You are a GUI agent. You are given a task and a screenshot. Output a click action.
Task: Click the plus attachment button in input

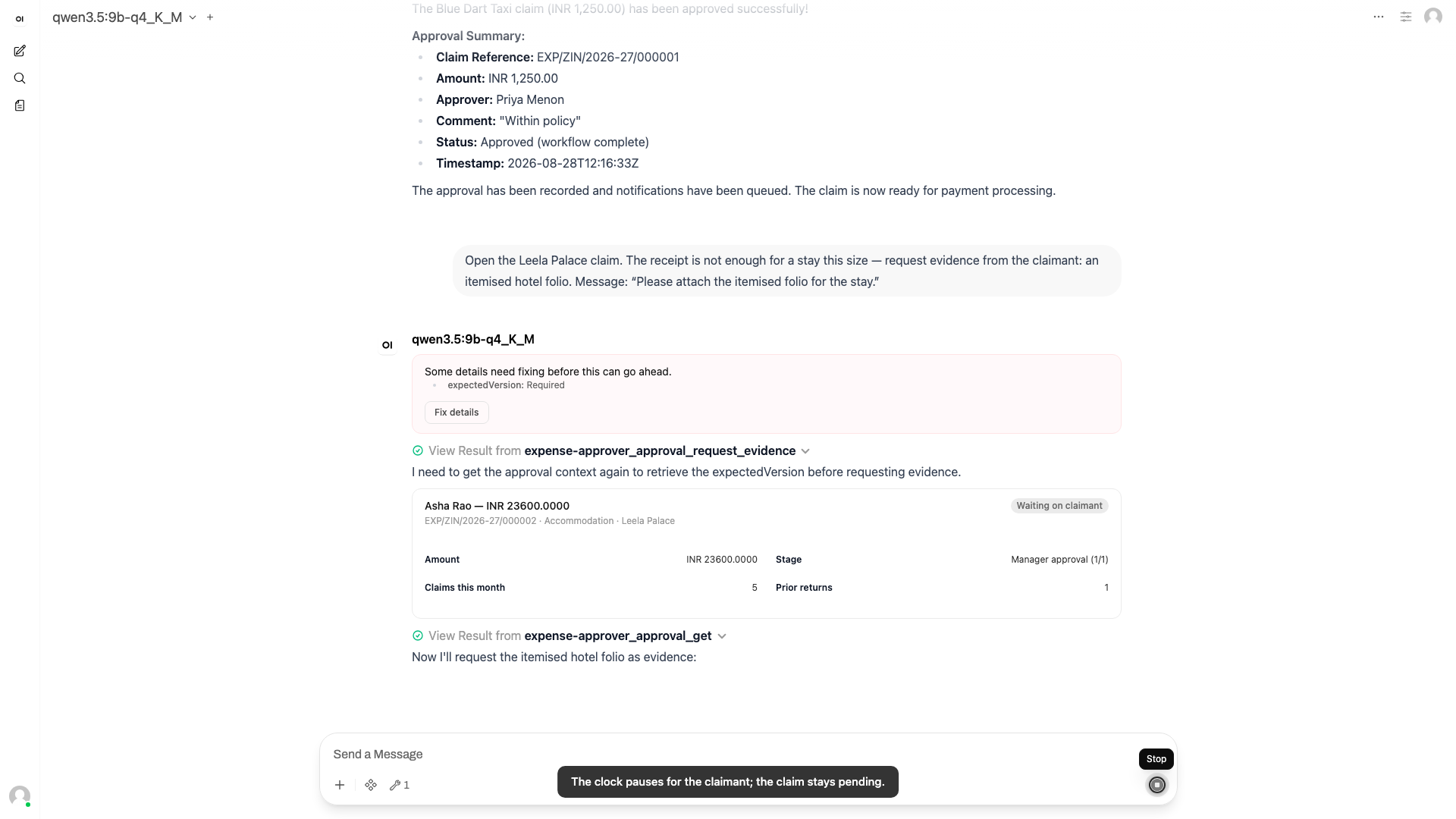[x=340, y=785]
